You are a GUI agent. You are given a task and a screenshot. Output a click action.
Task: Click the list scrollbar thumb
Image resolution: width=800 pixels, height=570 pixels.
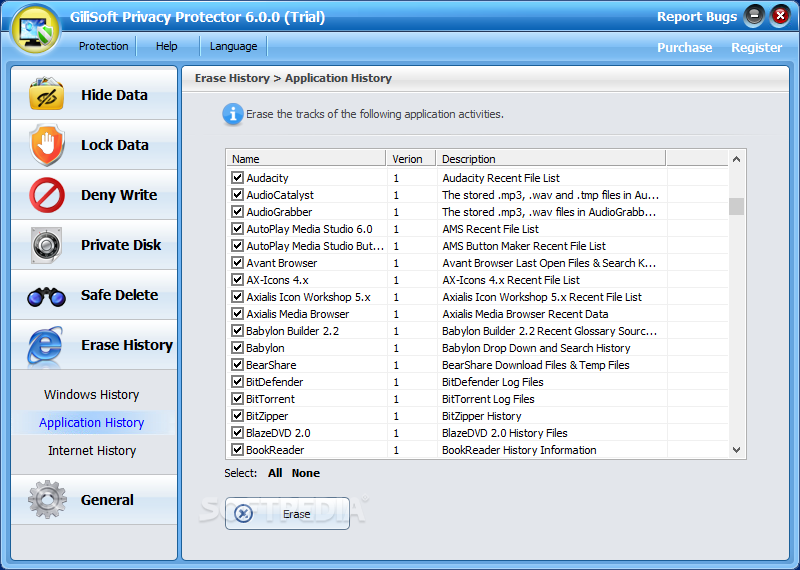pyautogui.click(x=736, y=206)
